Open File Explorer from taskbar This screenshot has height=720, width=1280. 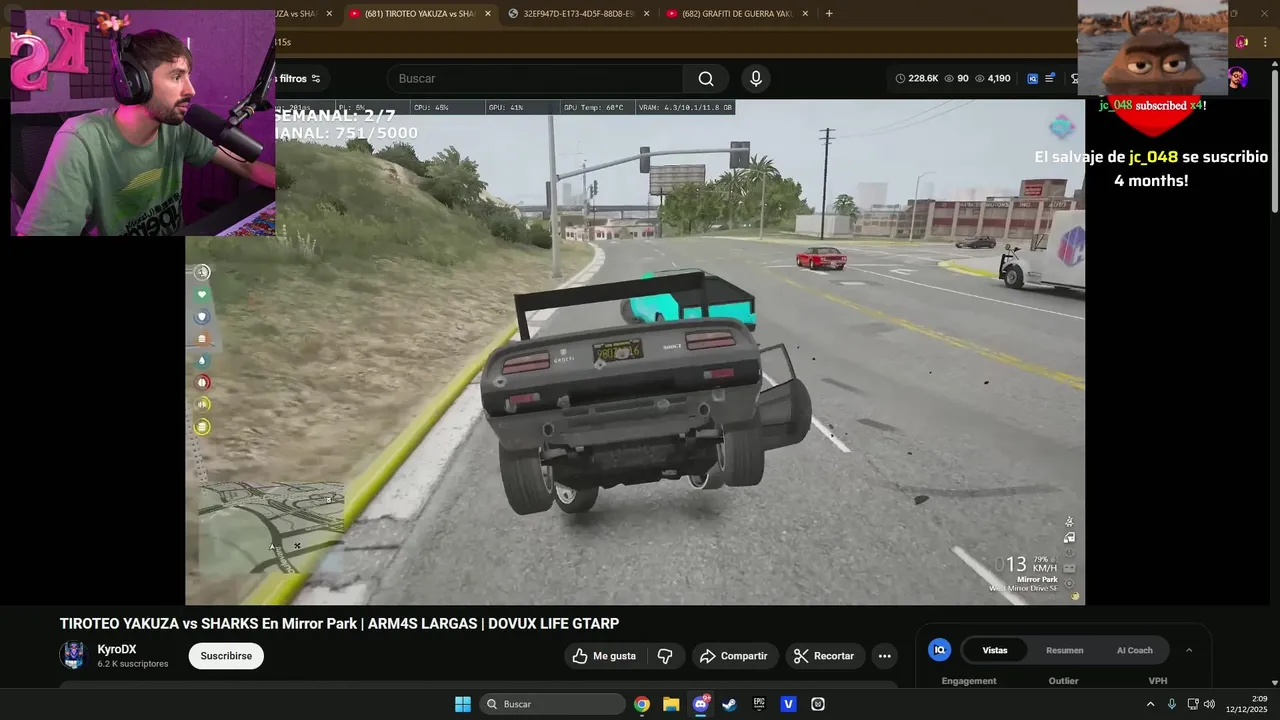click(671, 704)
